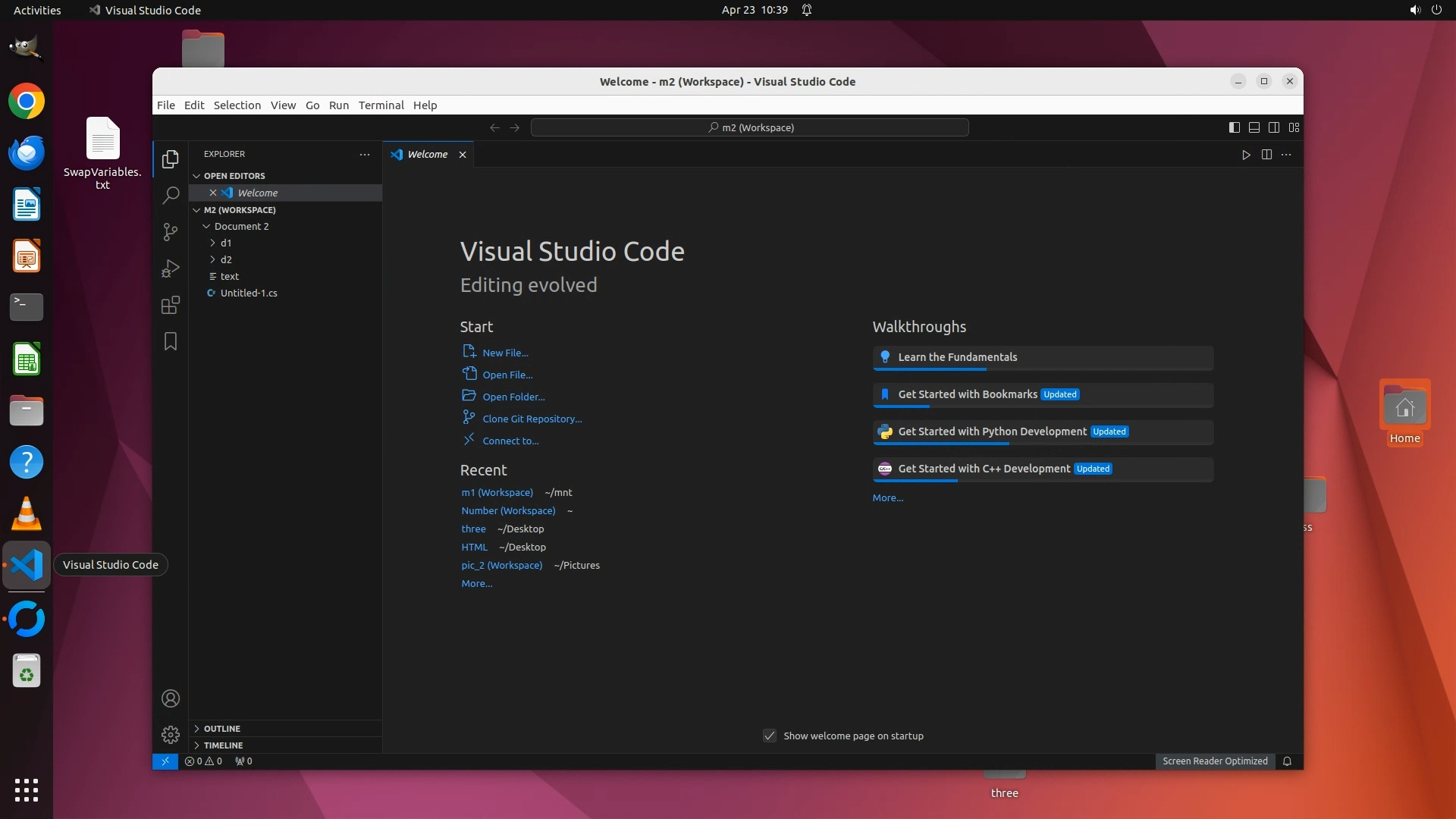The height and width of the screenshot is (819, 1456).
Task: Click the Manage gear icon
Action: click(171, 734)
